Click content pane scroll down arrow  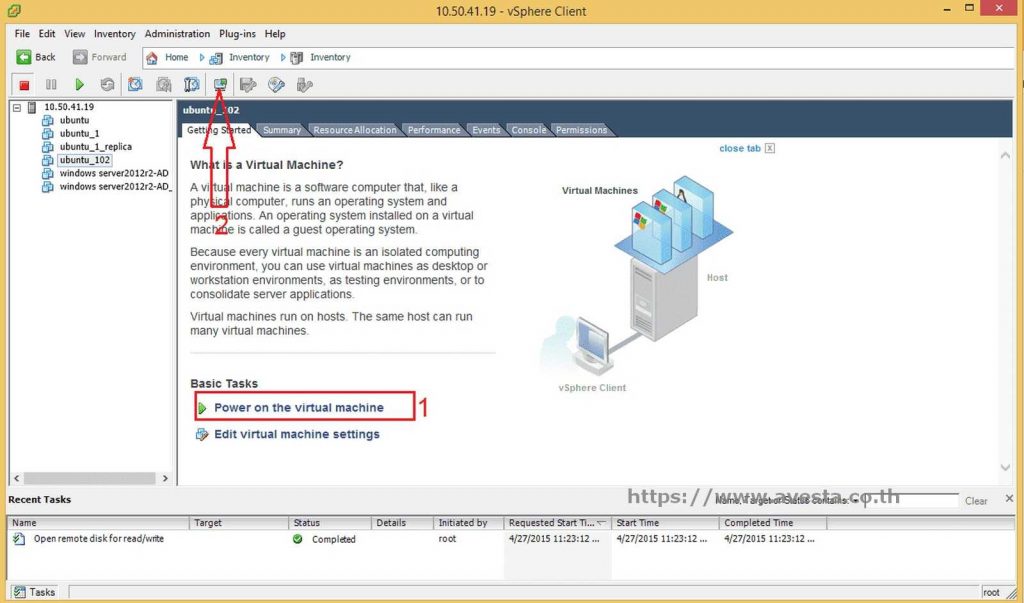pyautogui.click(x=1005, y=467)
